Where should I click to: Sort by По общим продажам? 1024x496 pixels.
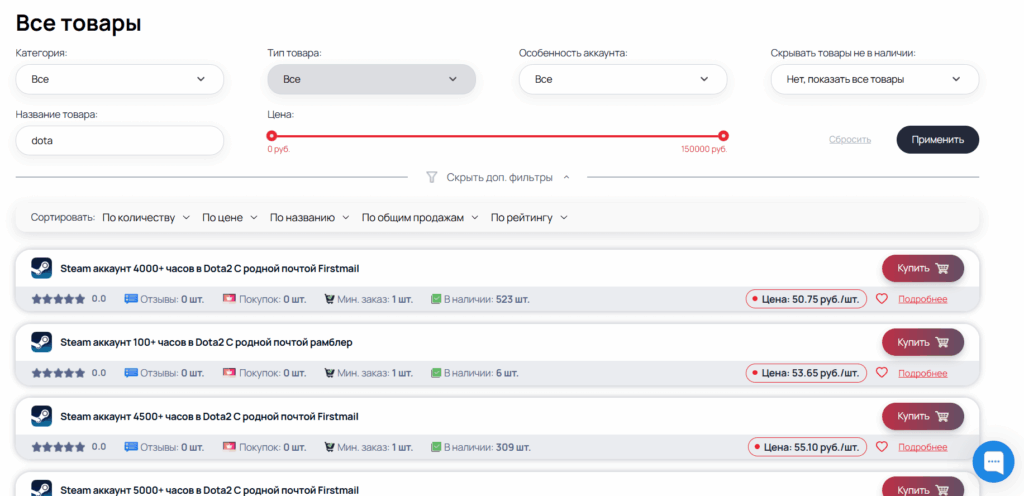[420, 217]
